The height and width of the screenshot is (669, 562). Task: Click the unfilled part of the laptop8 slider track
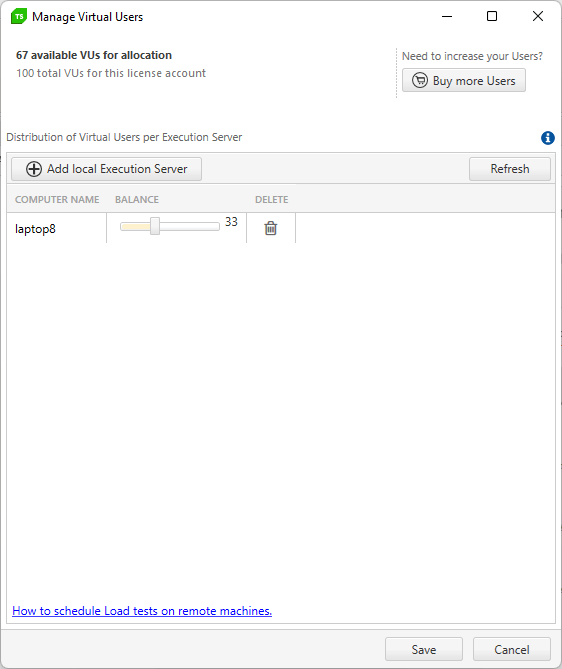(x=189, y=227)
